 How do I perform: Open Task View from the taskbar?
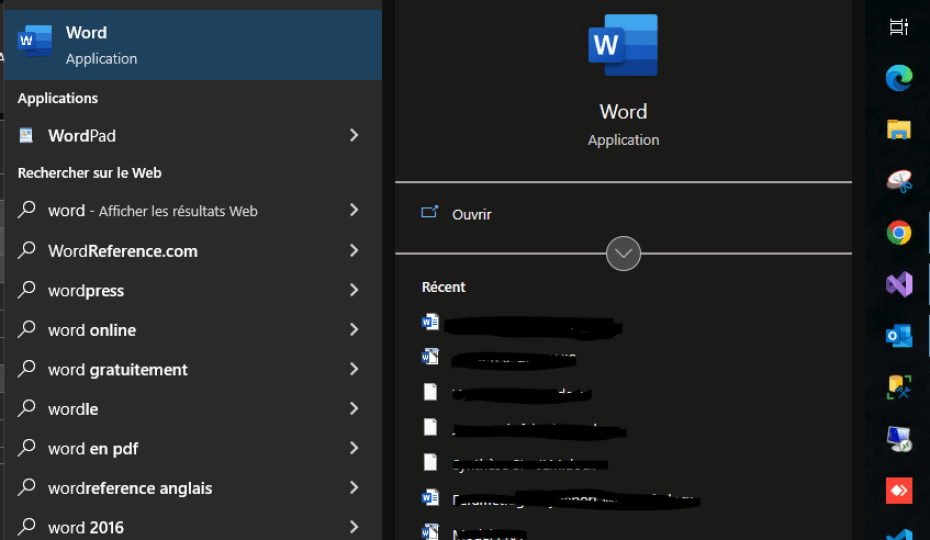[x=899, y=27]
